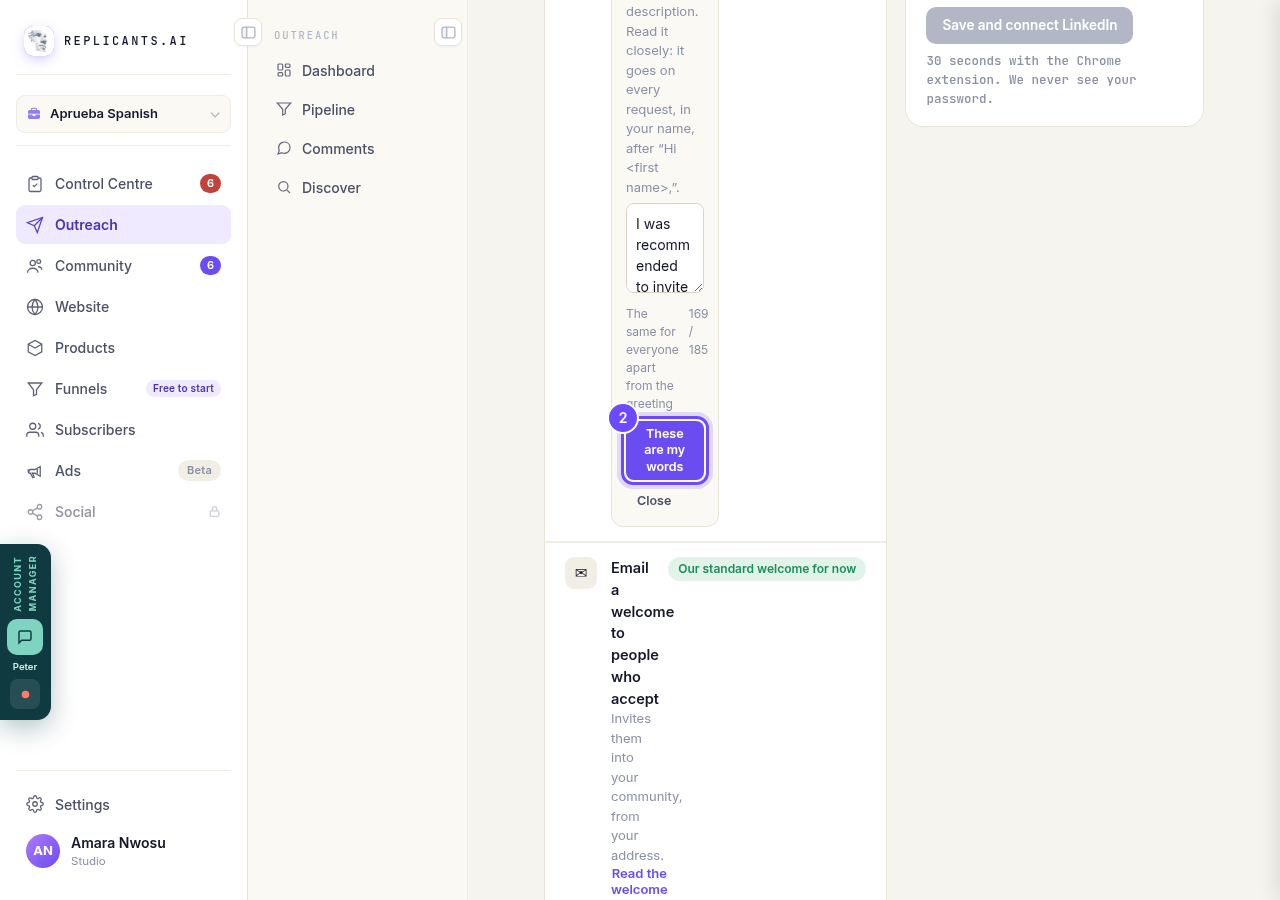Collapse the main sidebar panel toggle
The image size is (1280, 900).
point(248,32)
